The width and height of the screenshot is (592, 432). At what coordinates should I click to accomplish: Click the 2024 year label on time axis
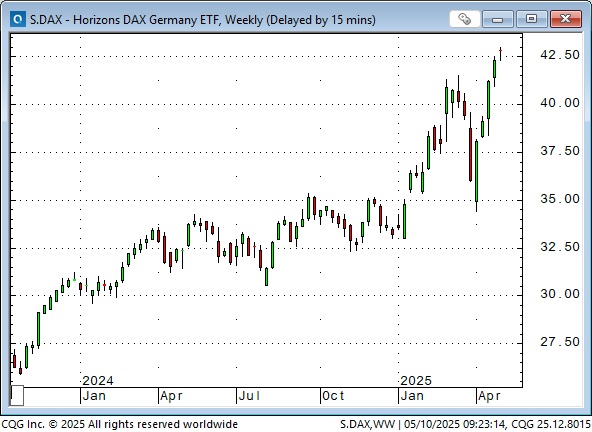click(x=98, y=380)
